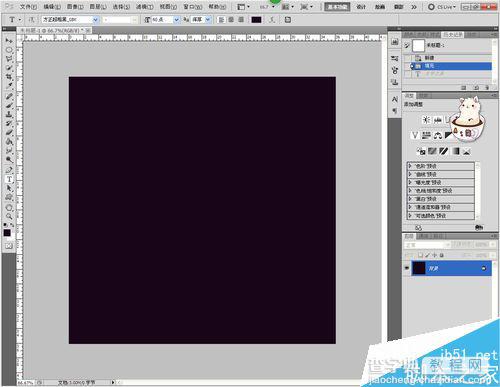Screen dimensions: 500x387
Task: Open the warp text icon in options bar
Action: [272, 20]
